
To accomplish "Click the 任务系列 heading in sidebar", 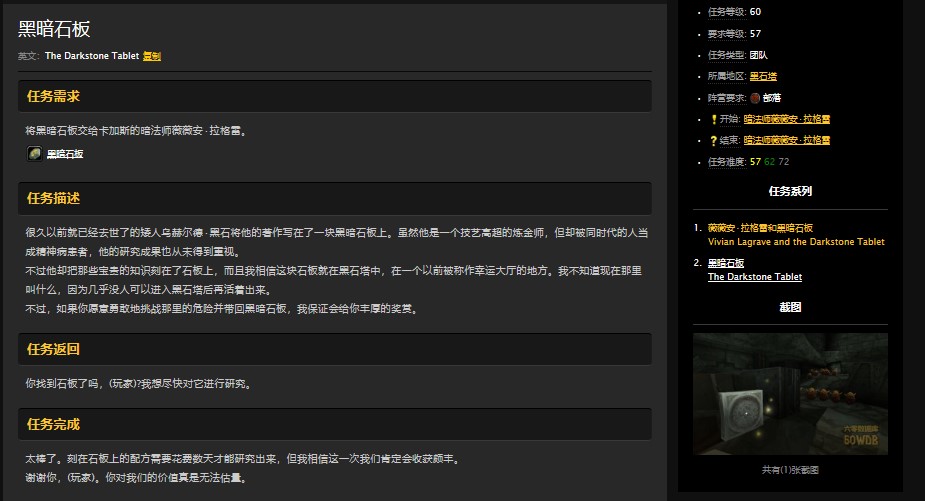I will [x=790, y=191].
